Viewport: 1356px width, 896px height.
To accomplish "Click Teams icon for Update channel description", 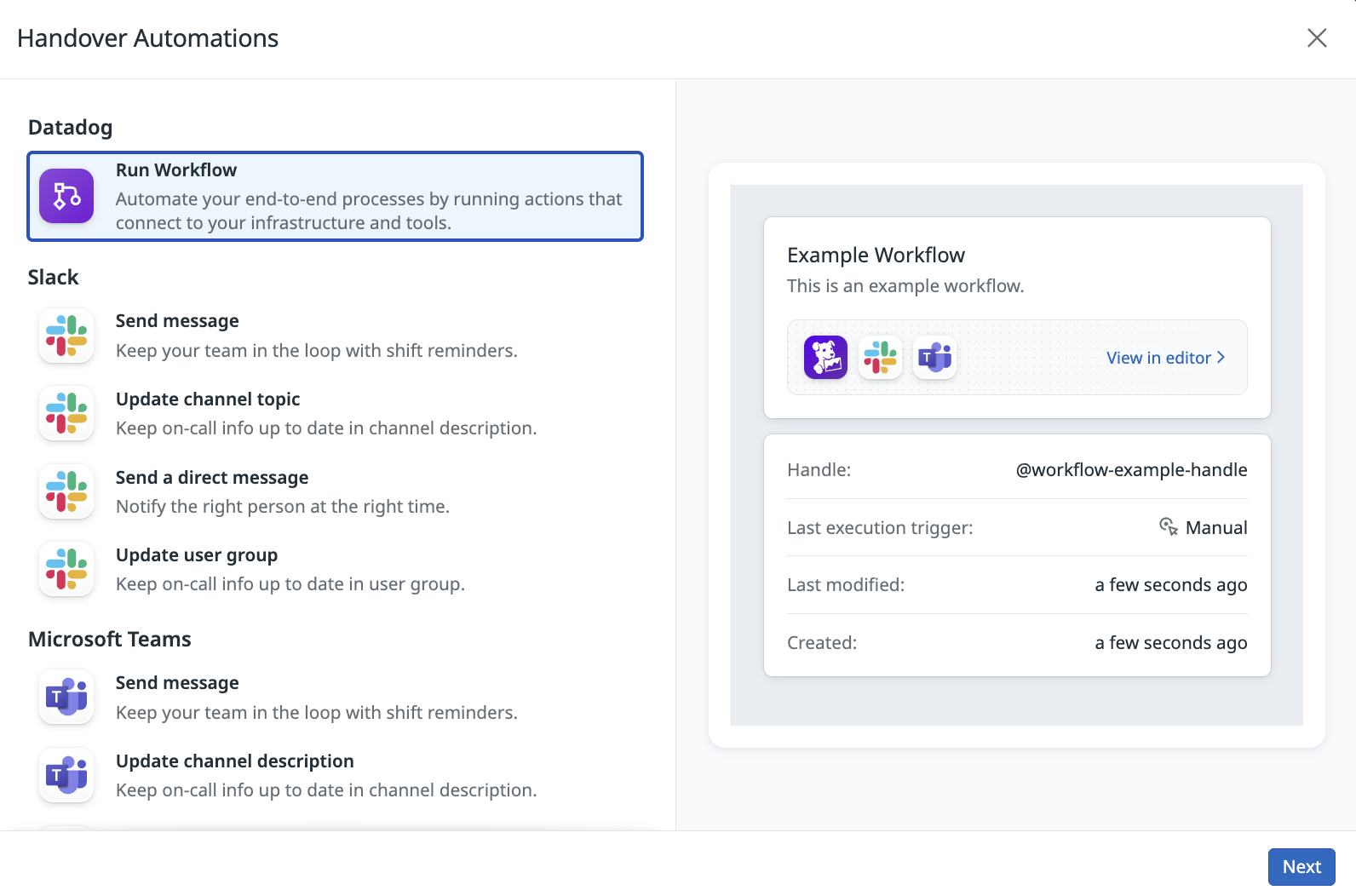I will coord(66,775).
